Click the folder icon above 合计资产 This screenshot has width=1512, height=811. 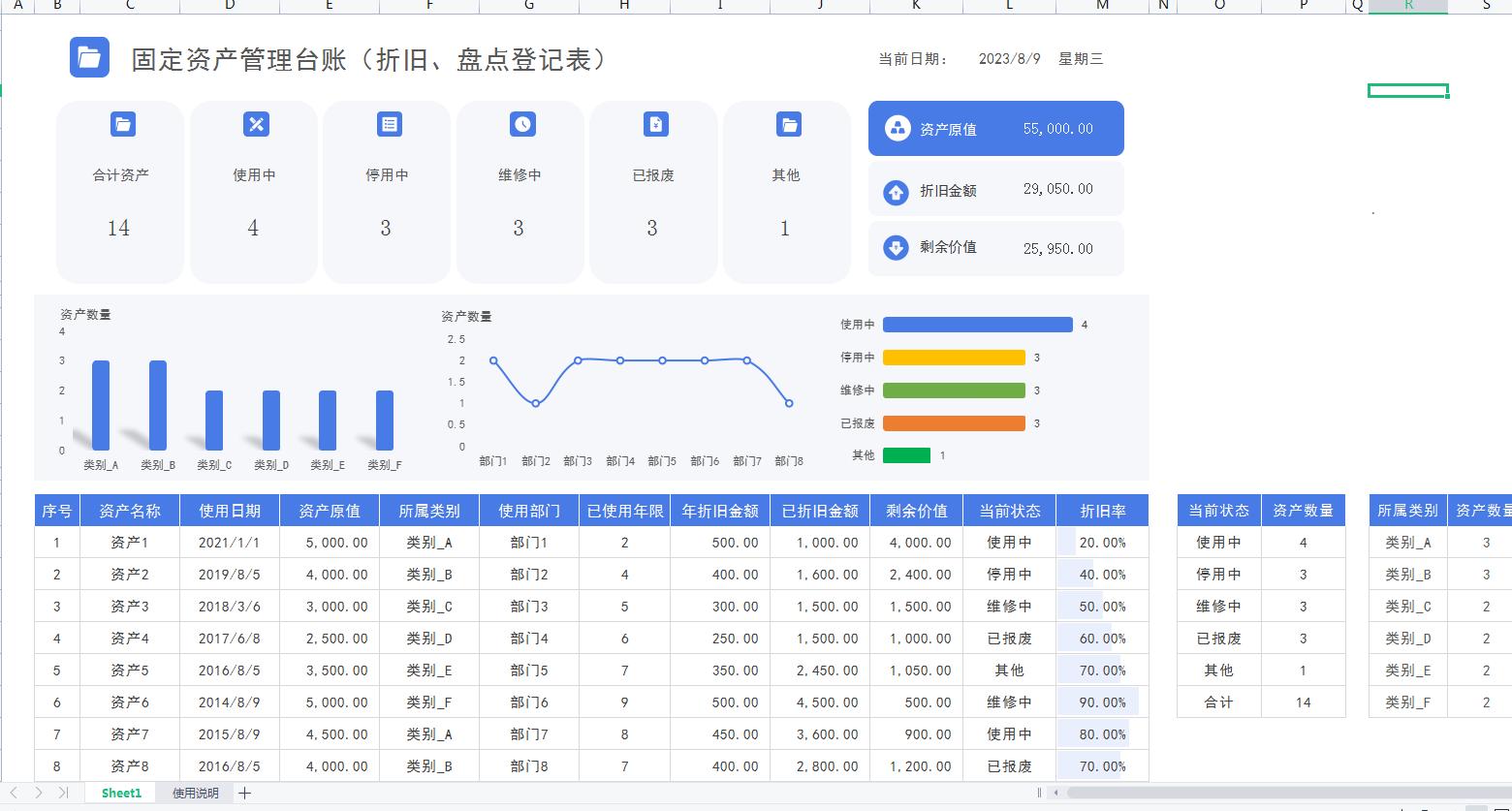click(123, 124)
